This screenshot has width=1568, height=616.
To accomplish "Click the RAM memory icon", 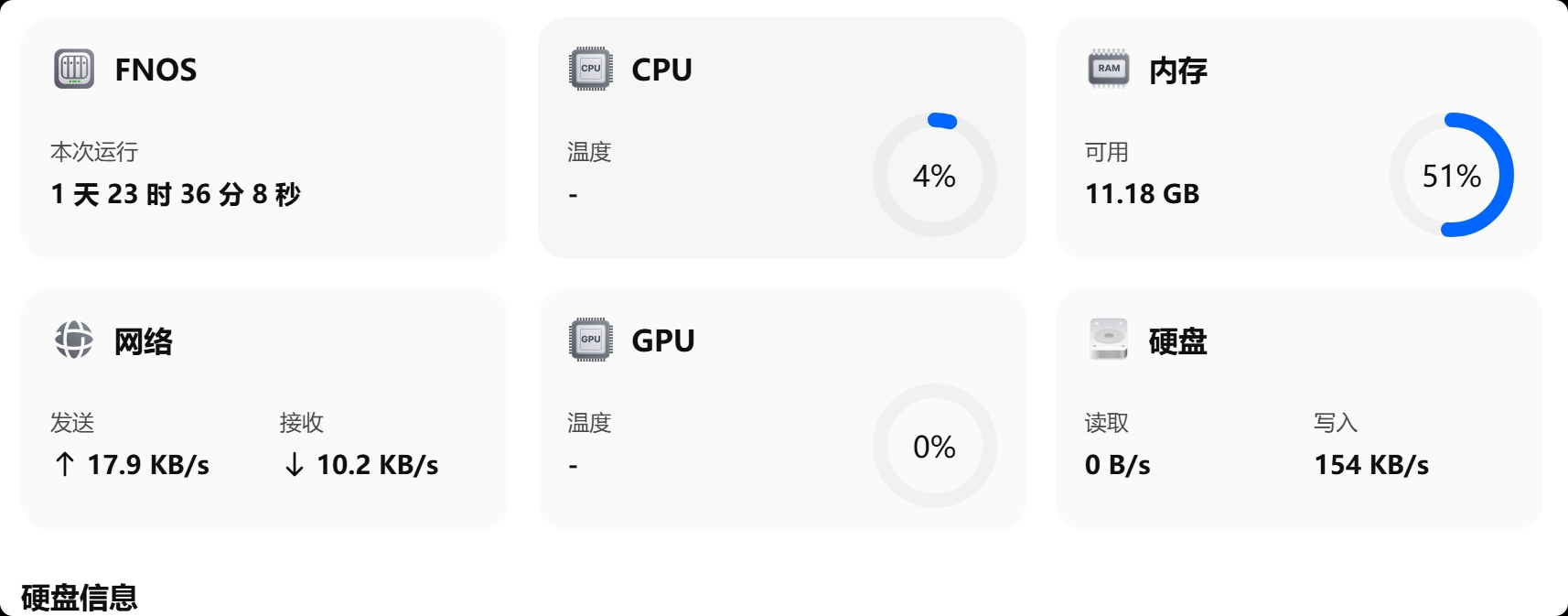I will coord(1109,69).
